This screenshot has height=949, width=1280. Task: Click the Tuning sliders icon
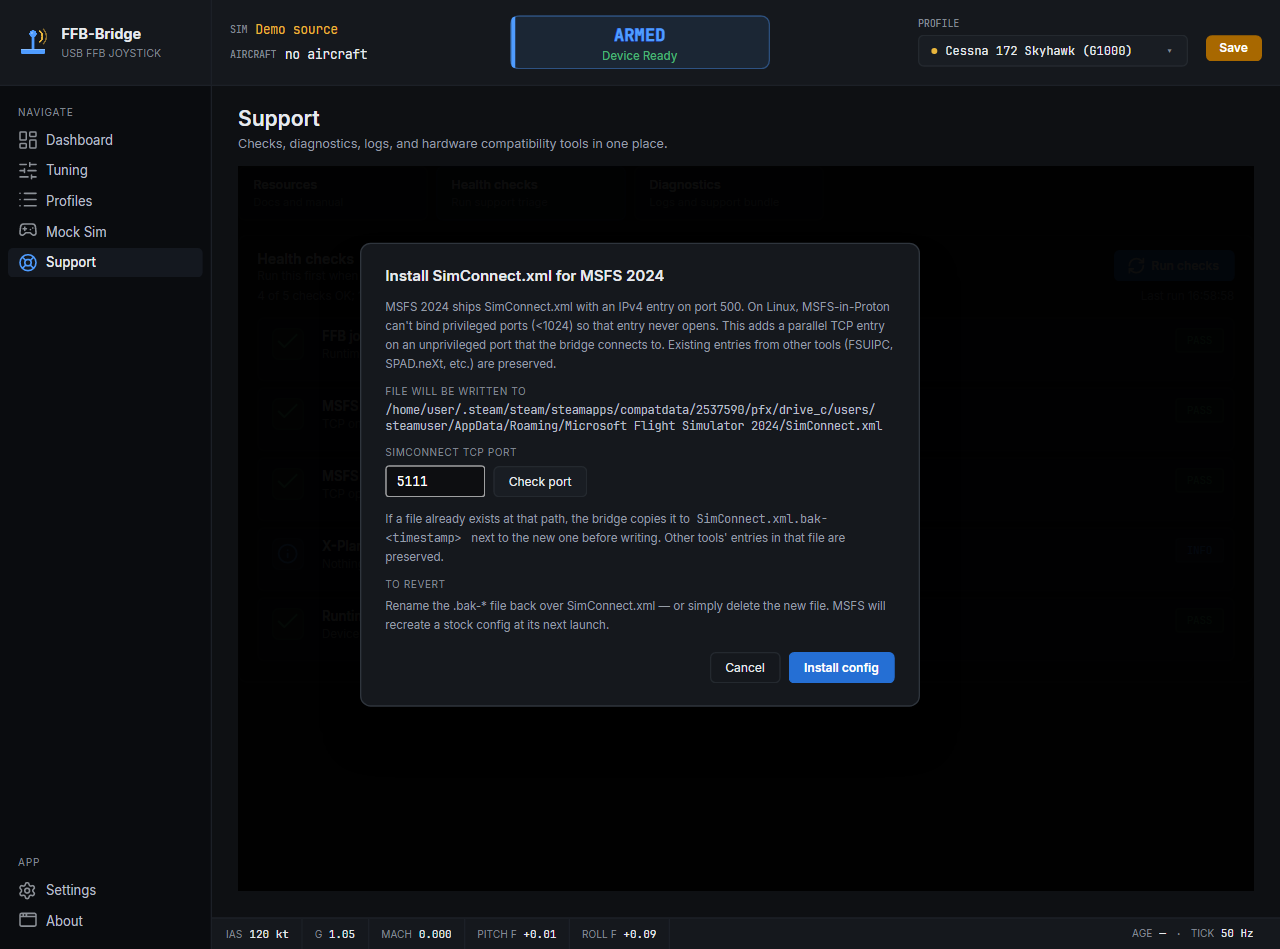pos(28,170)
